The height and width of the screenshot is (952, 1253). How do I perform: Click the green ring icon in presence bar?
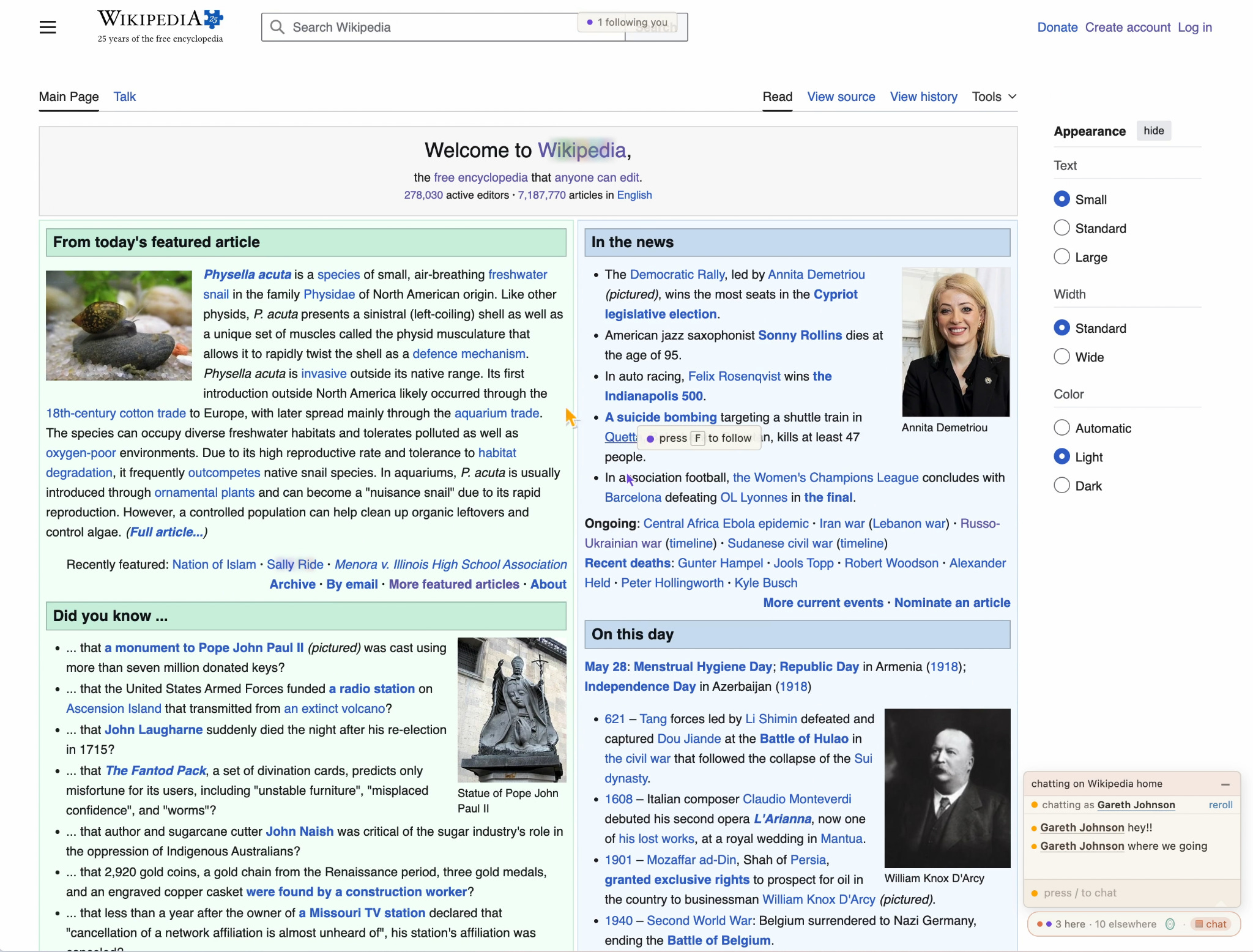tap(1170, 924)
